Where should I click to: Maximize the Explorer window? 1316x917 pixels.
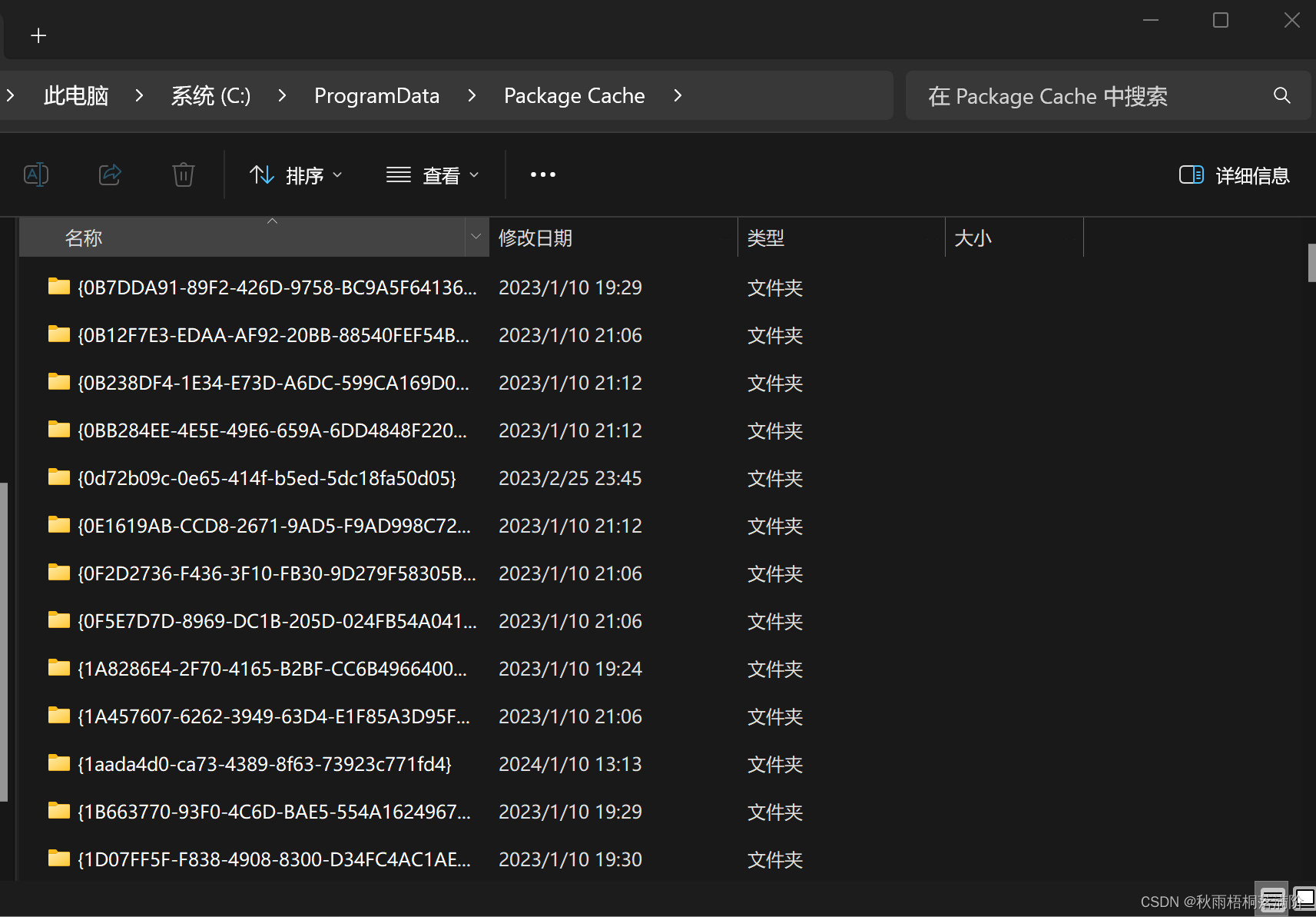1220,21
